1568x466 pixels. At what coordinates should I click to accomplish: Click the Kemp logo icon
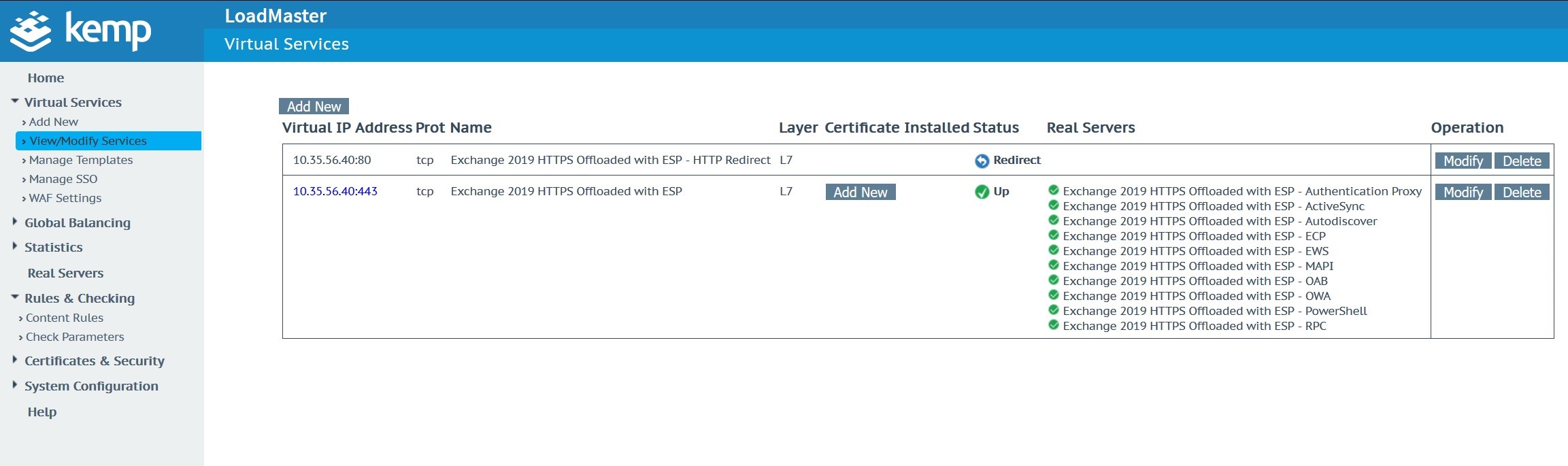coord(31,31)
